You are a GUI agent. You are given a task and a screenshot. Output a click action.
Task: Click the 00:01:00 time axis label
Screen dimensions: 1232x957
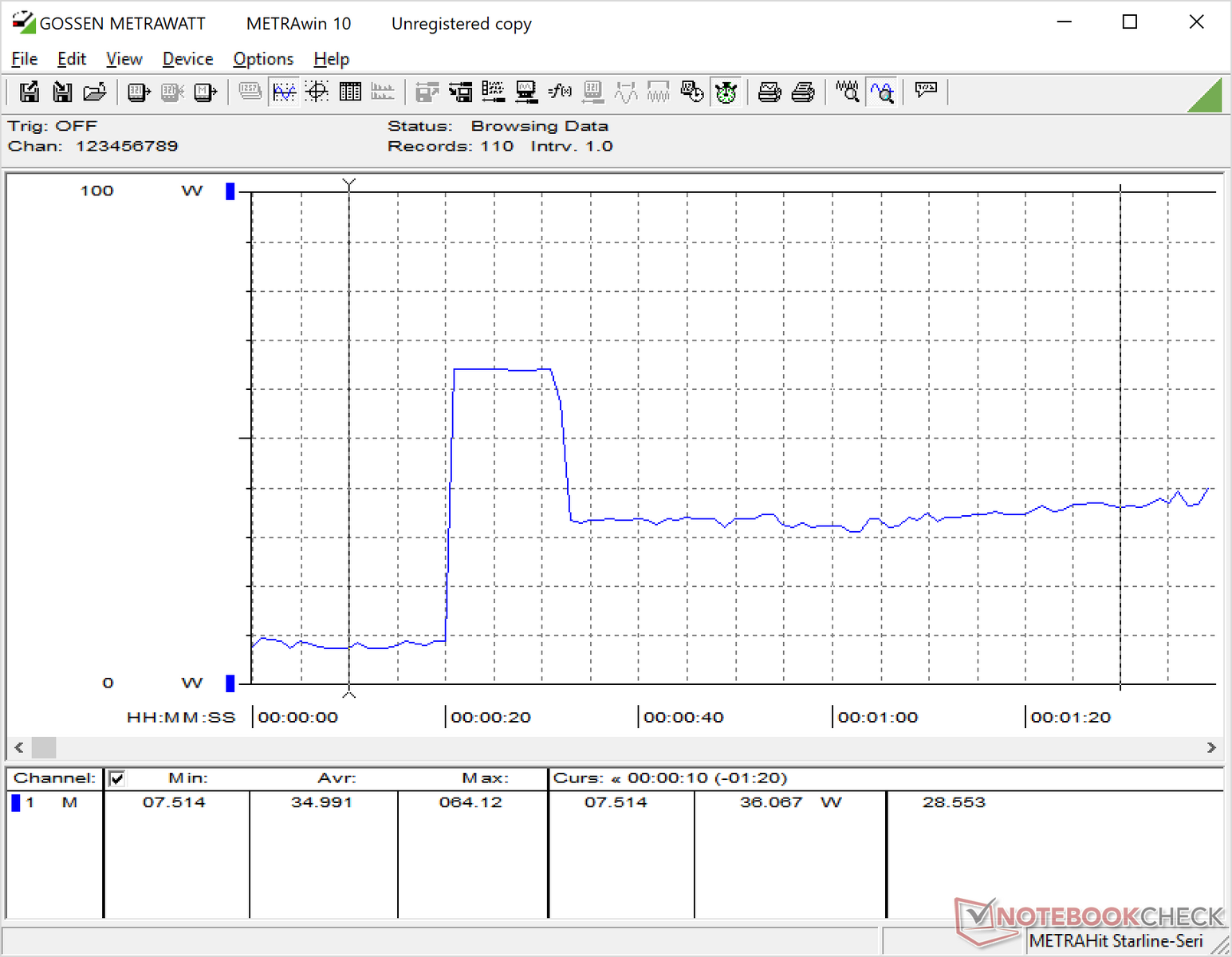[x=878, y=717]
